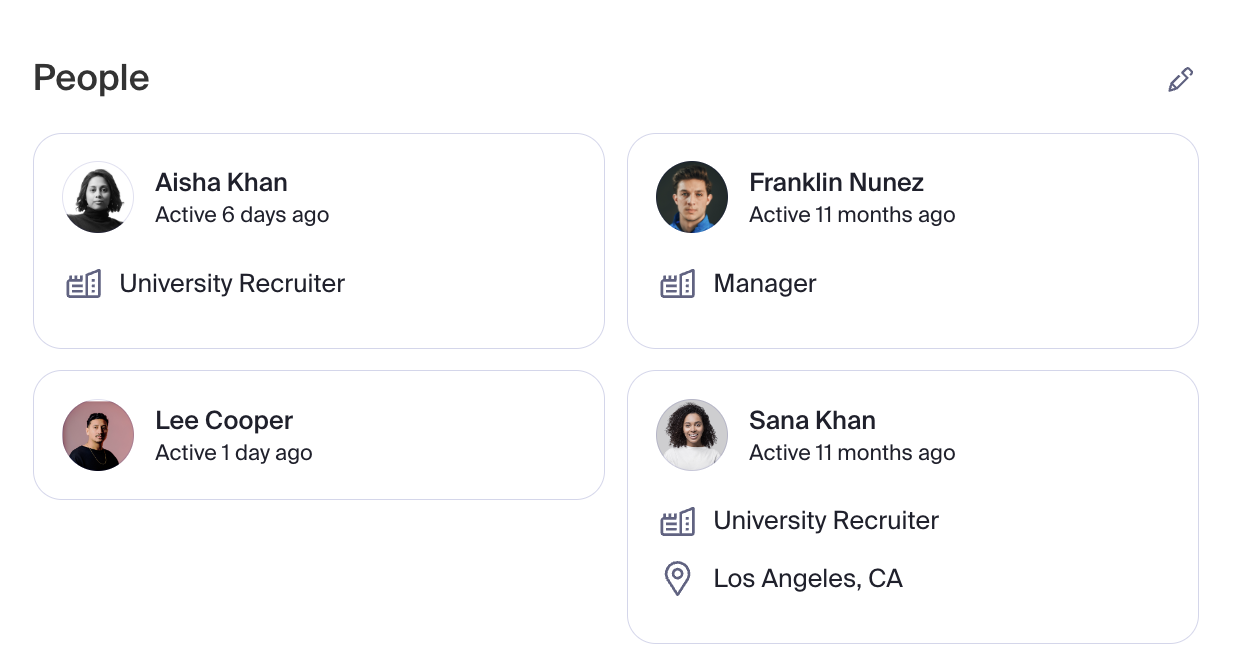Screen dimensions: 1254x672
Task: Click Aisha Khan's University Recruiter title
Action: click(x=232, y=284)
